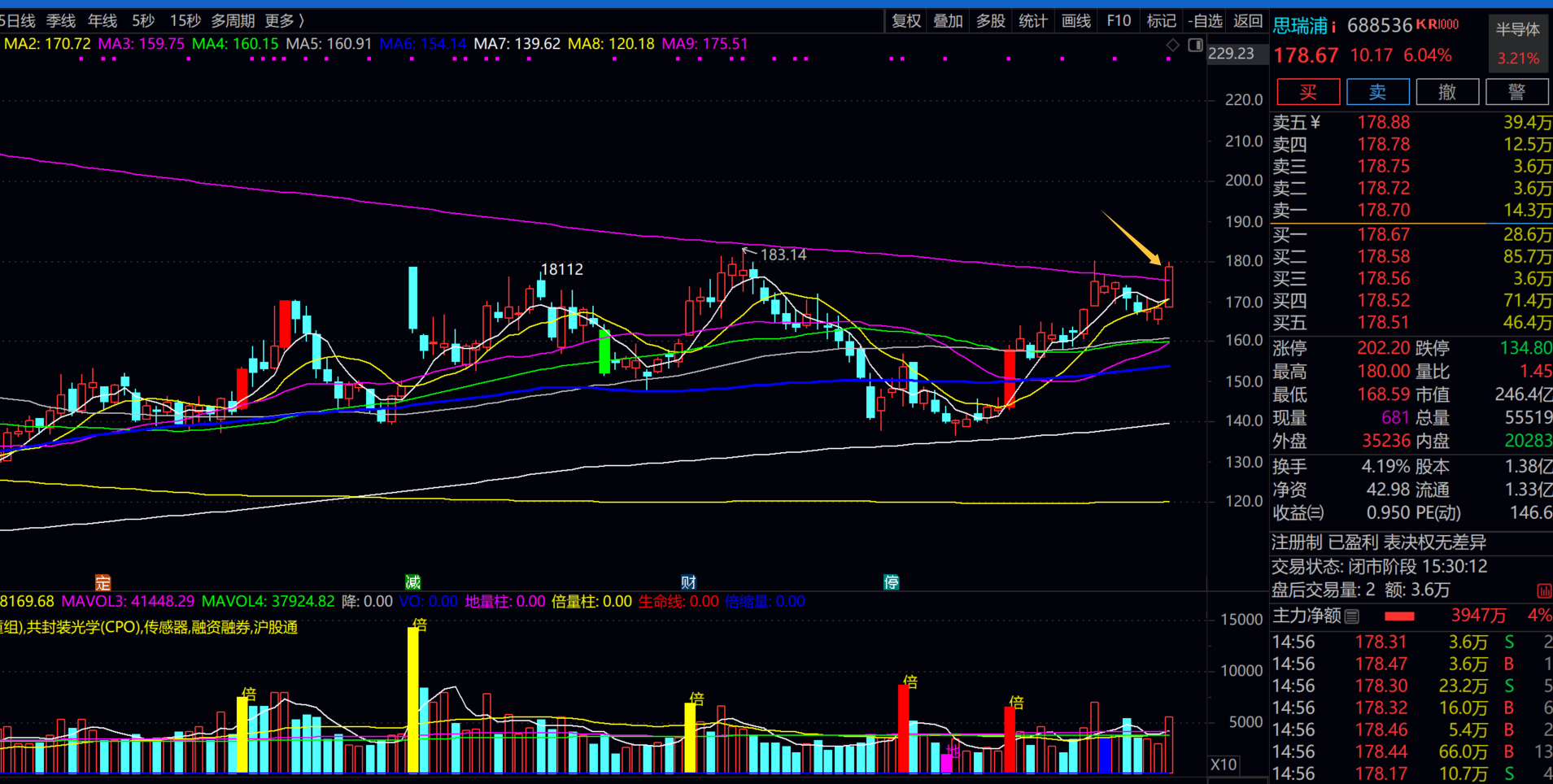1553x784 pixels.
Task: Click the list icon next to 主力净额
Action: (x=1352, y=616)
